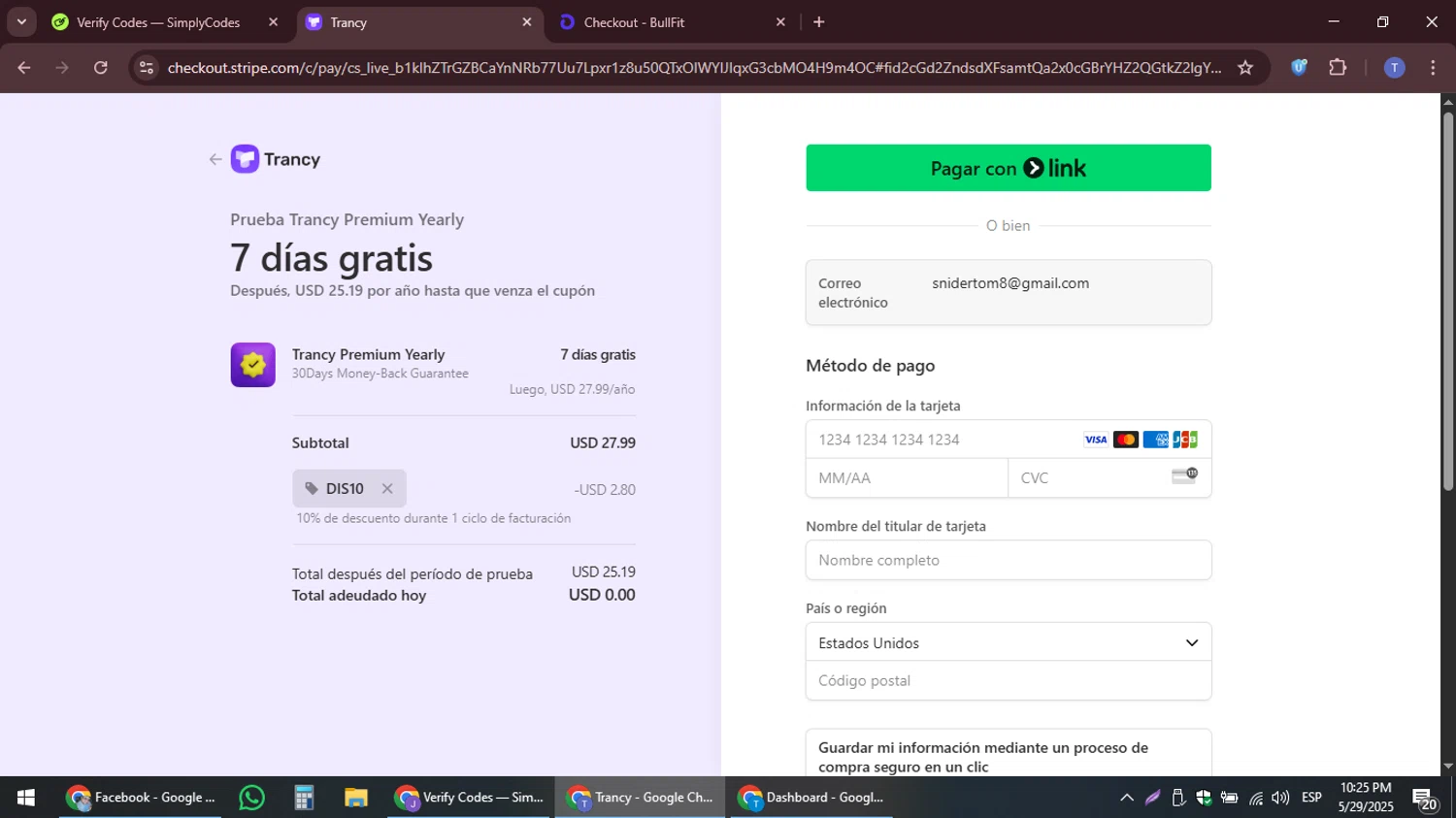Close the Trancy tab
The height and width of the screenshot is (818, 1456).
[x=527, y=22]
